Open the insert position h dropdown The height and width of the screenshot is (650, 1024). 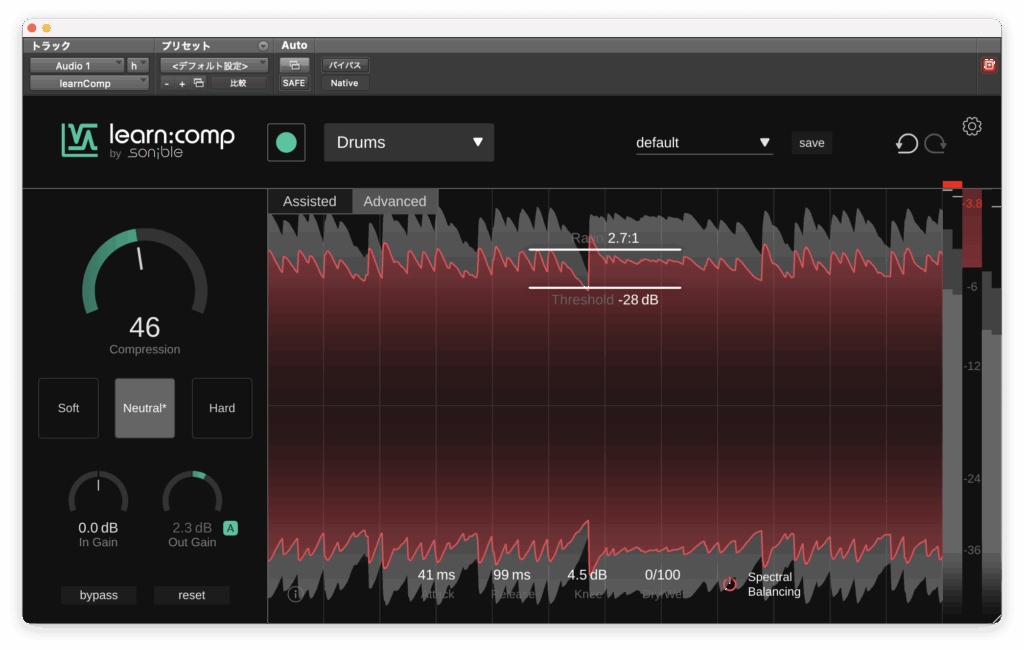[138, 65]
